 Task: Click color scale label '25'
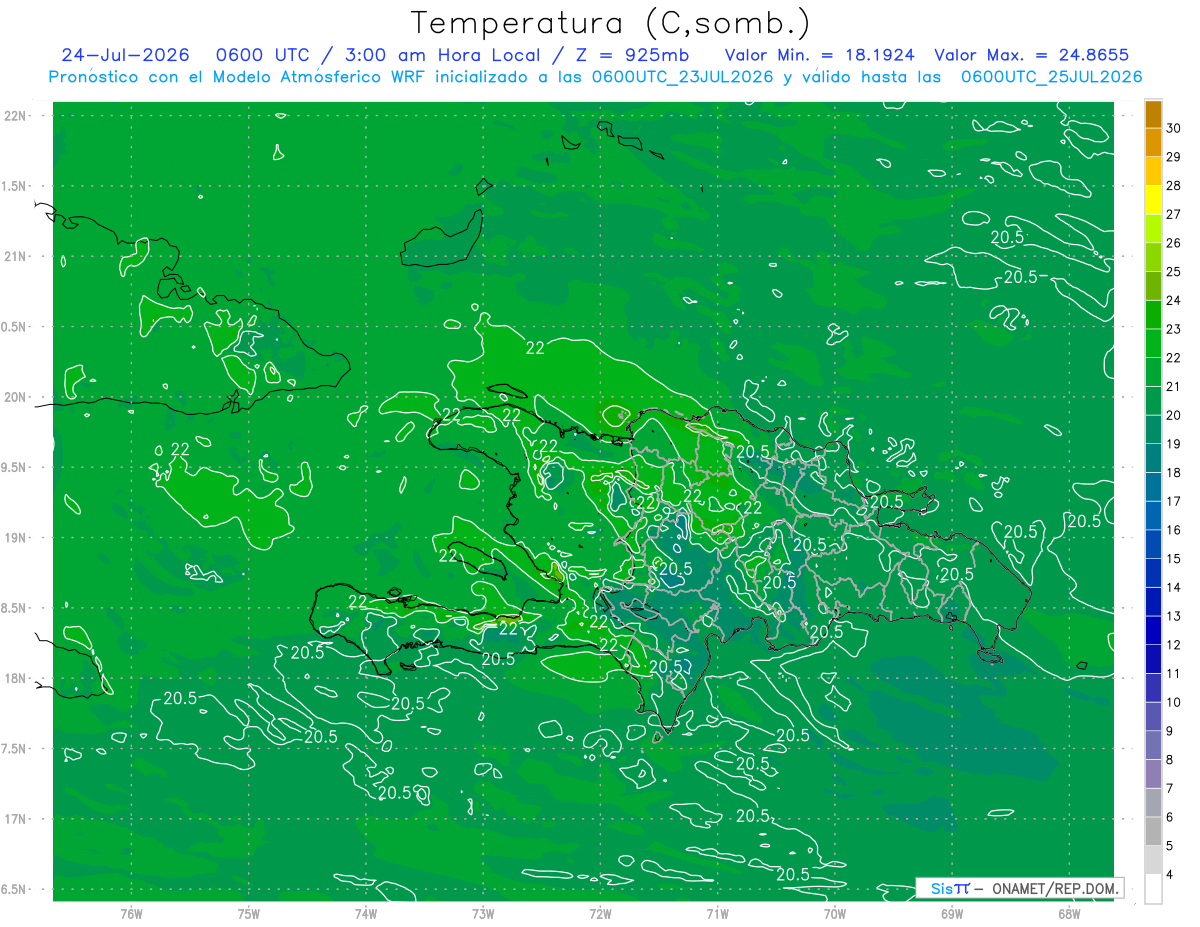coord(1174,272)
